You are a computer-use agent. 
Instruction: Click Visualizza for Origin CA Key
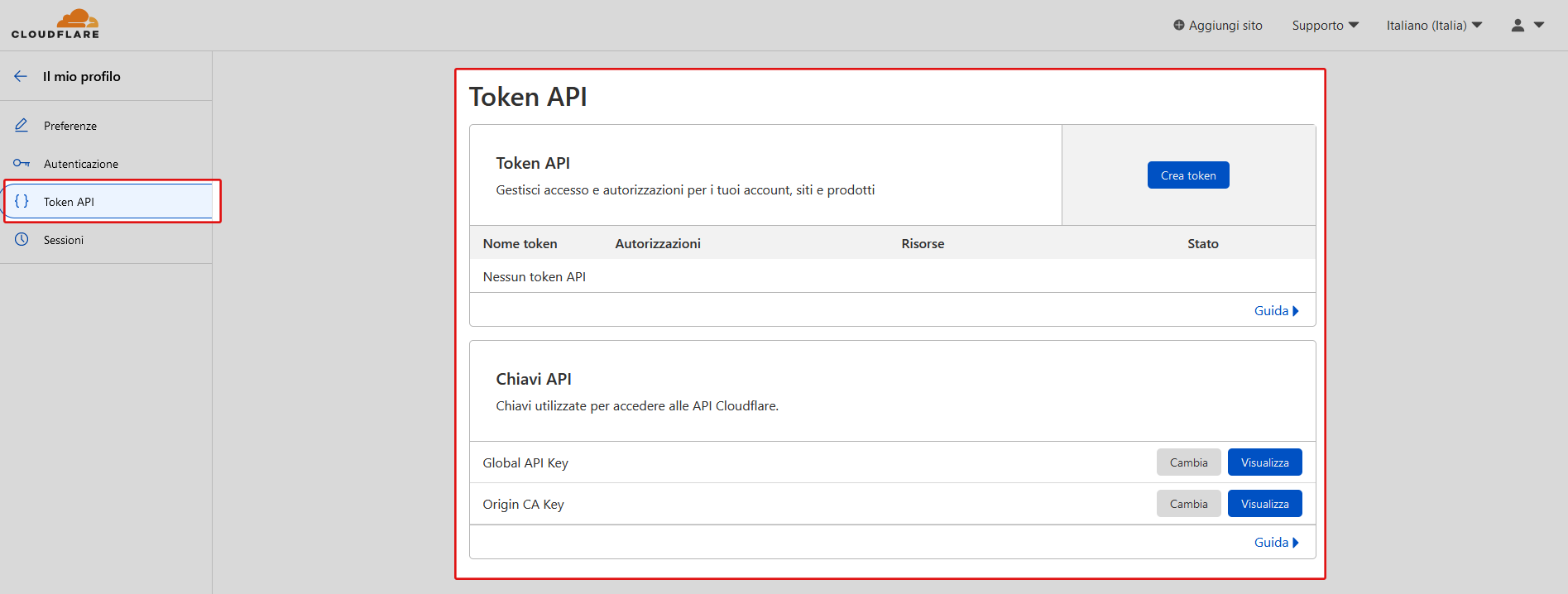pos(1264,504)
